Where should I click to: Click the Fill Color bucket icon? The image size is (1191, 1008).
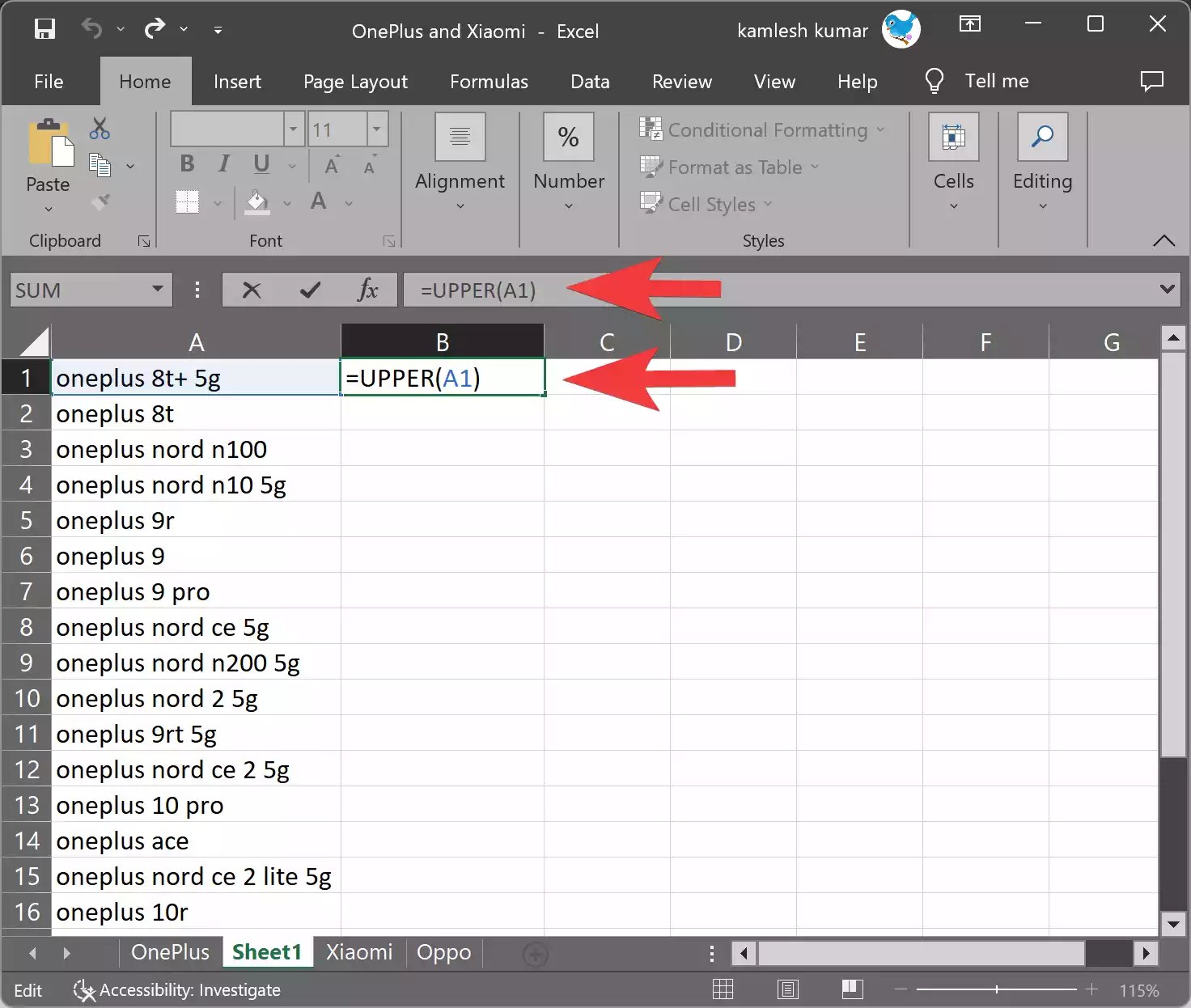pyautogui.click(x=257, y=202)
